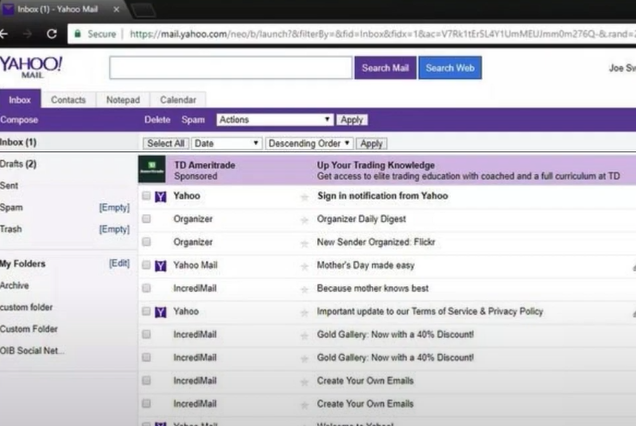Open Important update Terms of Service email
The width and height of the screenshot is (636, 426).
click(x=430, y=311)
